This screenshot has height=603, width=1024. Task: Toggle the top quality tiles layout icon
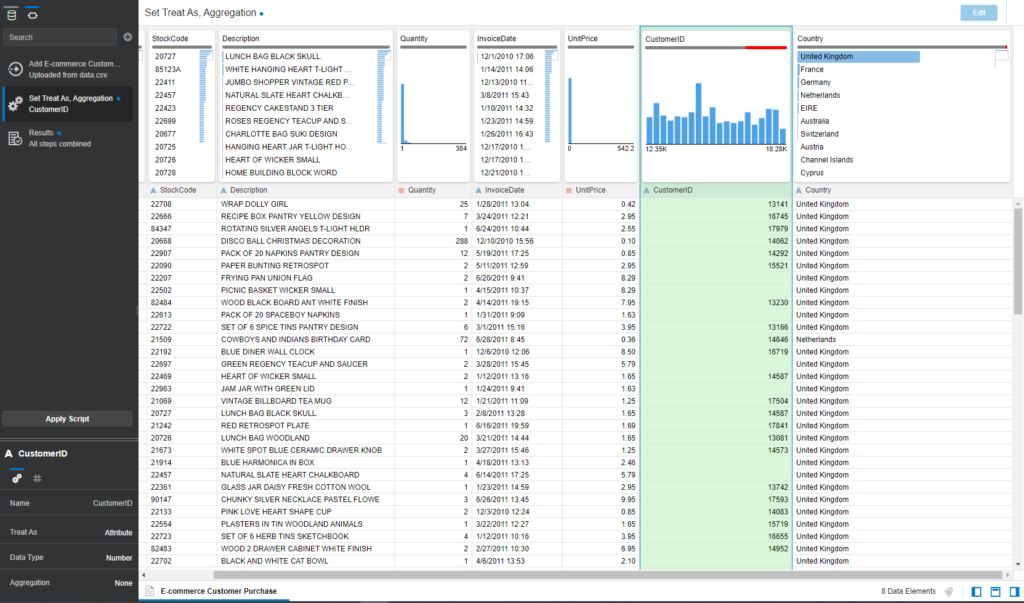pos(995,591)
